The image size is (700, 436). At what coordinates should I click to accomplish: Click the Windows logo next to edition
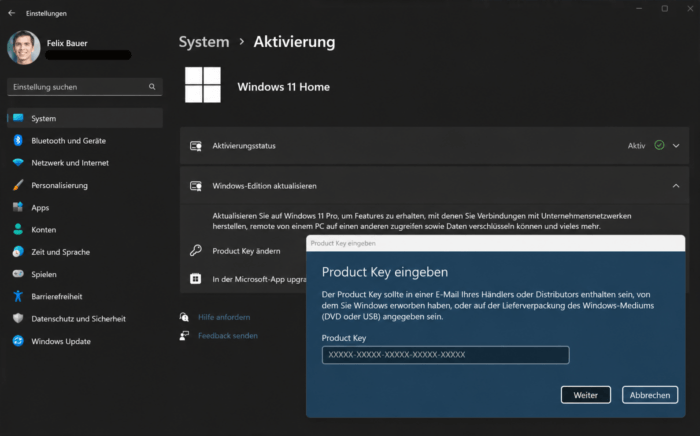point(203,85)
